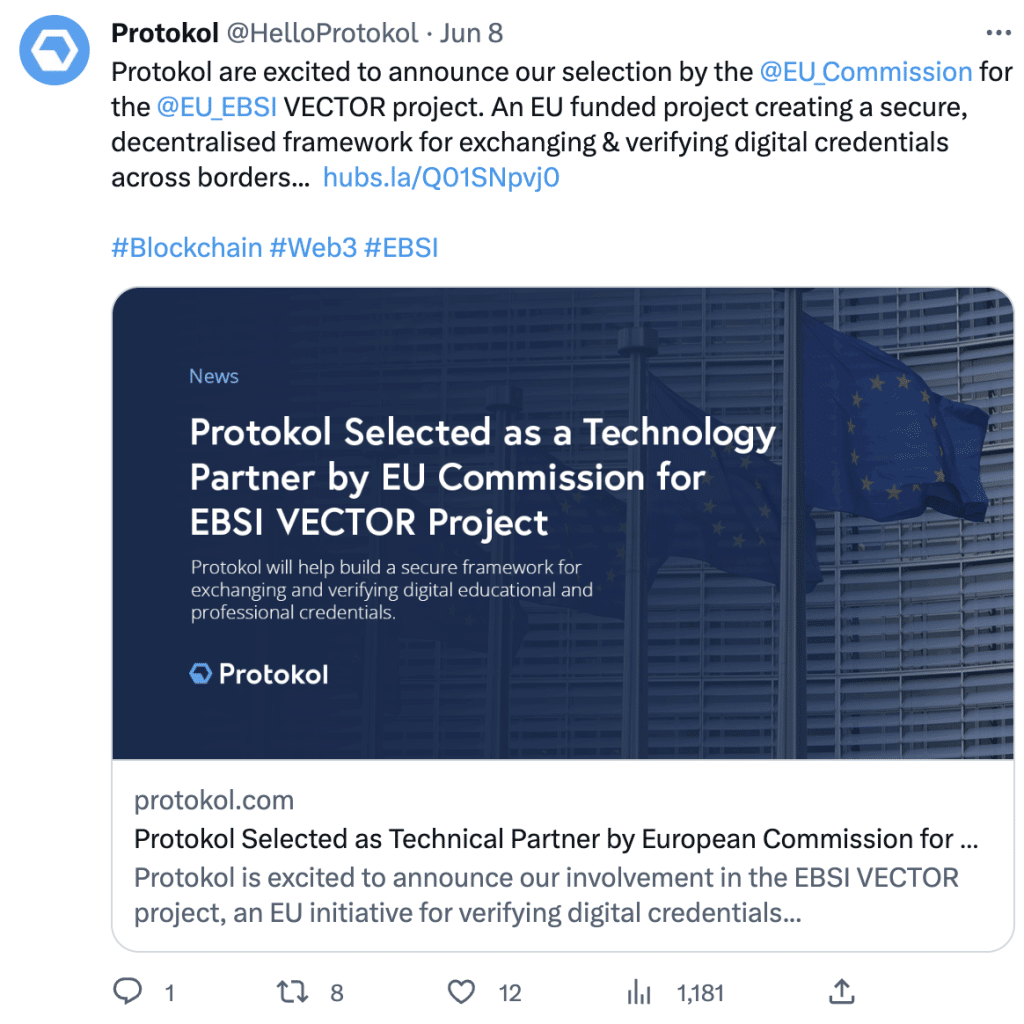Open the @EU_EBSI mention link

click(x=217, y=106)
